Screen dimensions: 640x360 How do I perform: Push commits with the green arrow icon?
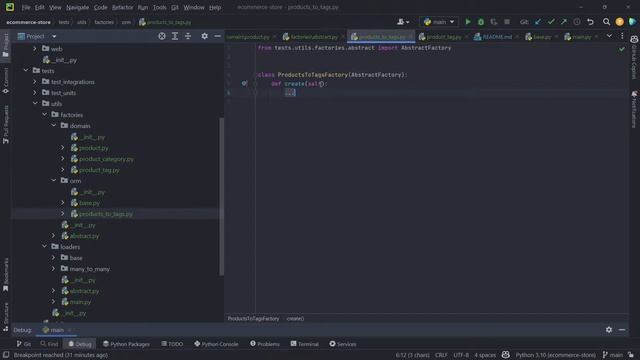click(x=564, y=22)
